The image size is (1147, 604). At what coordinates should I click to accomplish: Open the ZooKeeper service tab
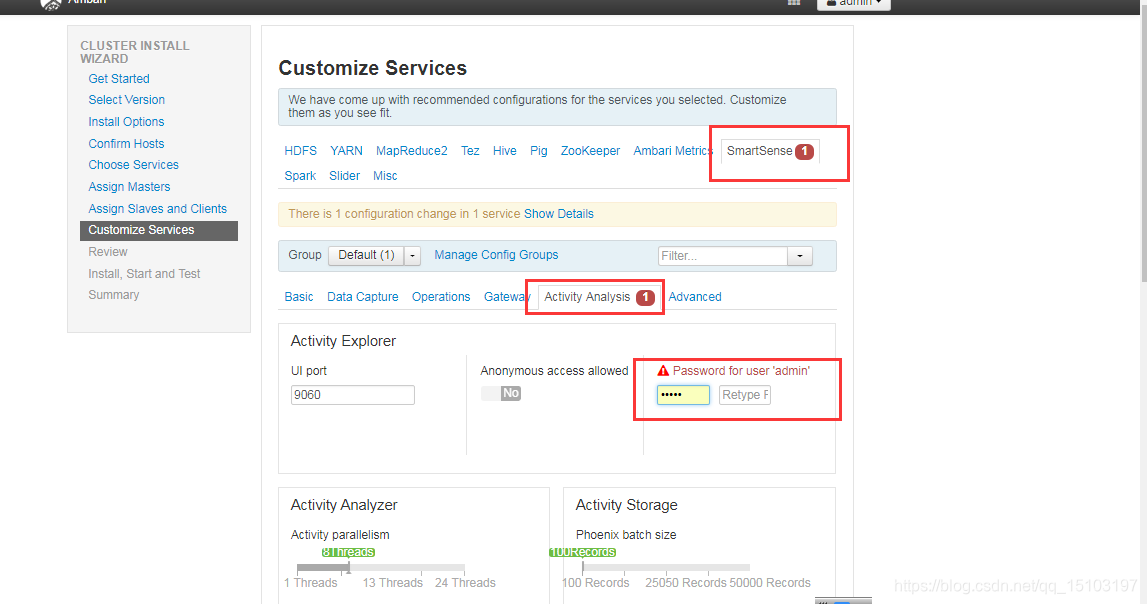590,151
